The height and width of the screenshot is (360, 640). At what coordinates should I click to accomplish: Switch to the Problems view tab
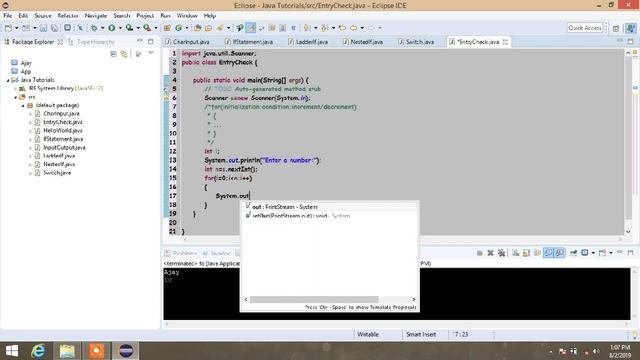point(181,253)
